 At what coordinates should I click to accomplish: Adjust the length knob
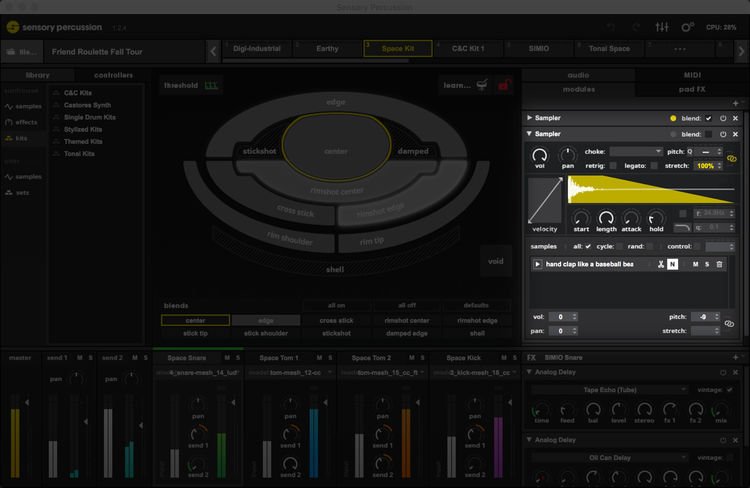606,218
